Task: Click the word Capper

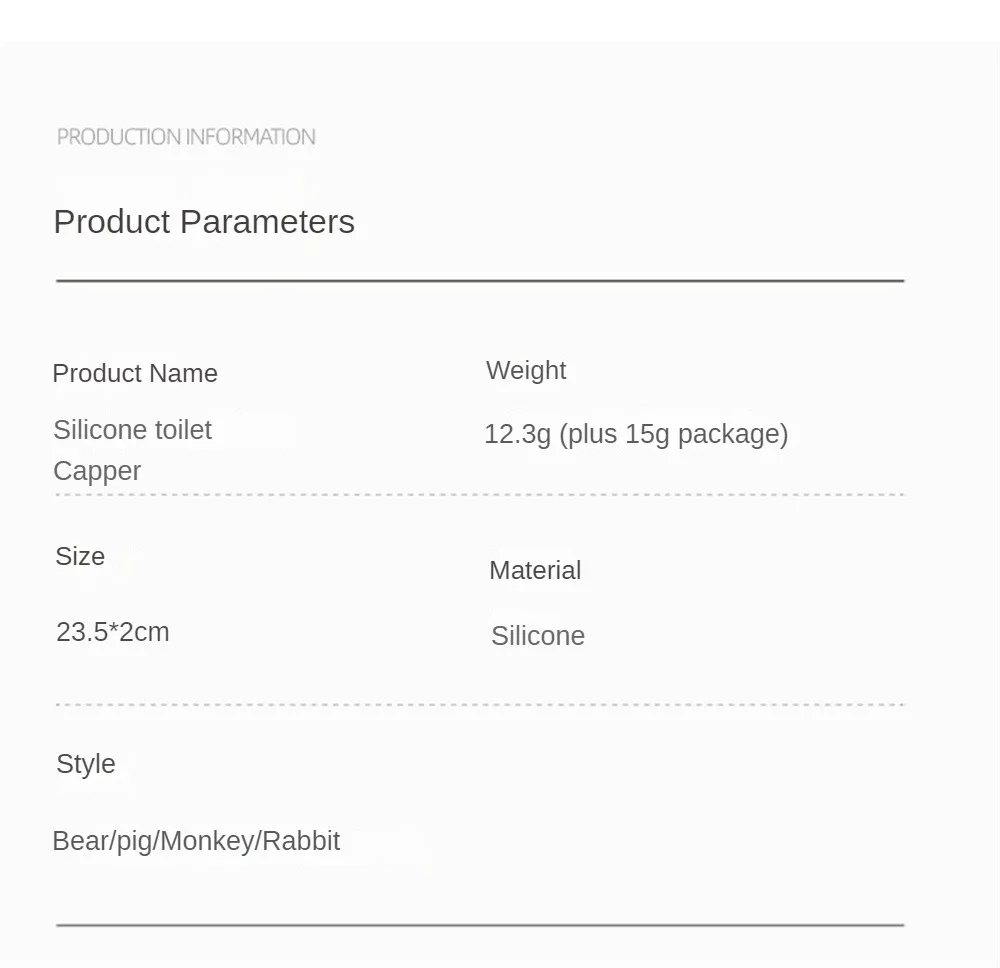Action: point(97,472)
